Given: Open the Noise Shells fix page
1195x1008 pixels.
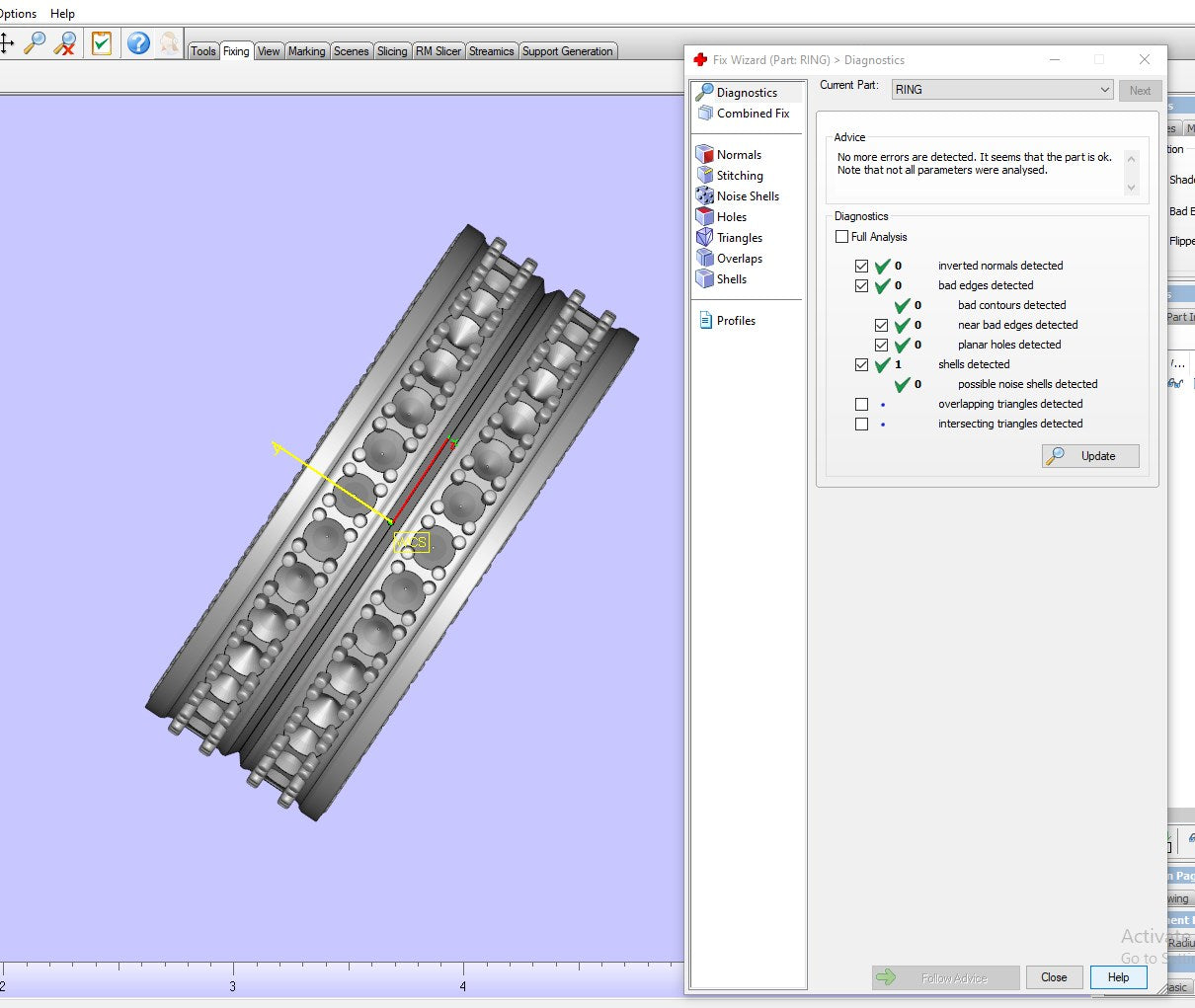Looking at the screenshot, I should pos(747,196).
